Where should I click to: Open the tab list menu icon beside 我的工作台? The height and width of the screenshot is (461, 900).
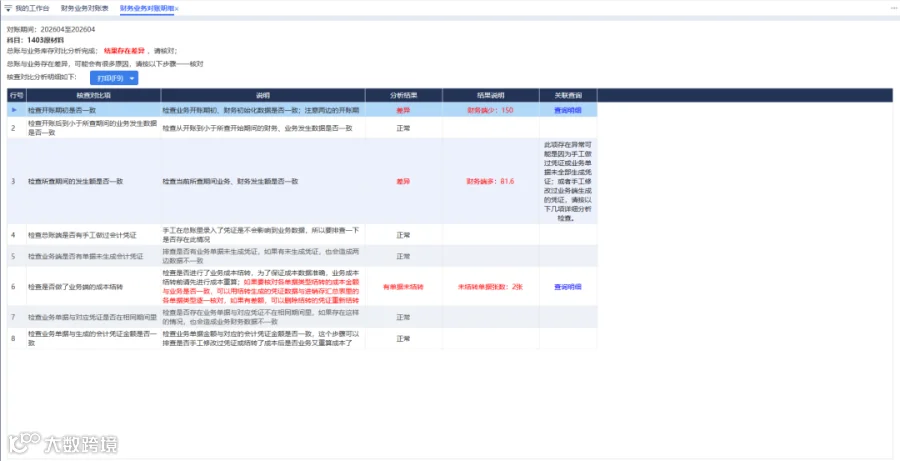point(8,9)
